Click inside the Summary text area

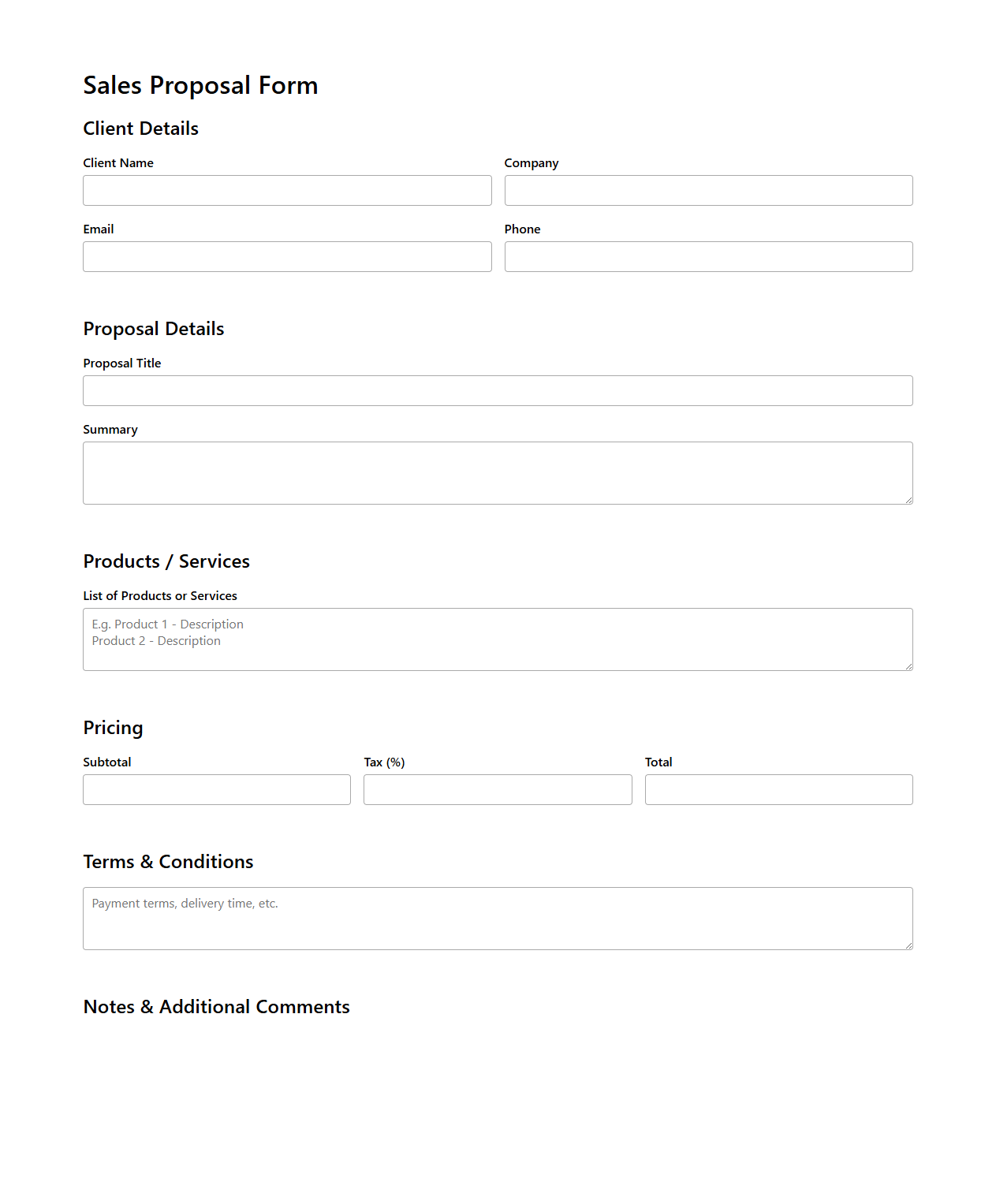click(497, 472)
